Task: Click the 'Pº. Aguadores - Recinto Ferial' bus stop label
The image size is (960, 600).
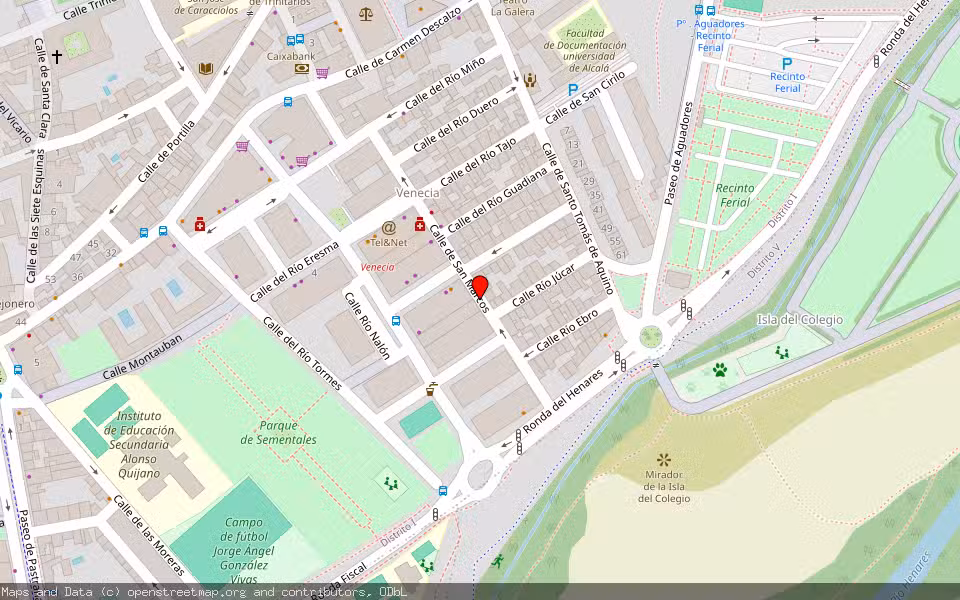Action: pos(710,36)
